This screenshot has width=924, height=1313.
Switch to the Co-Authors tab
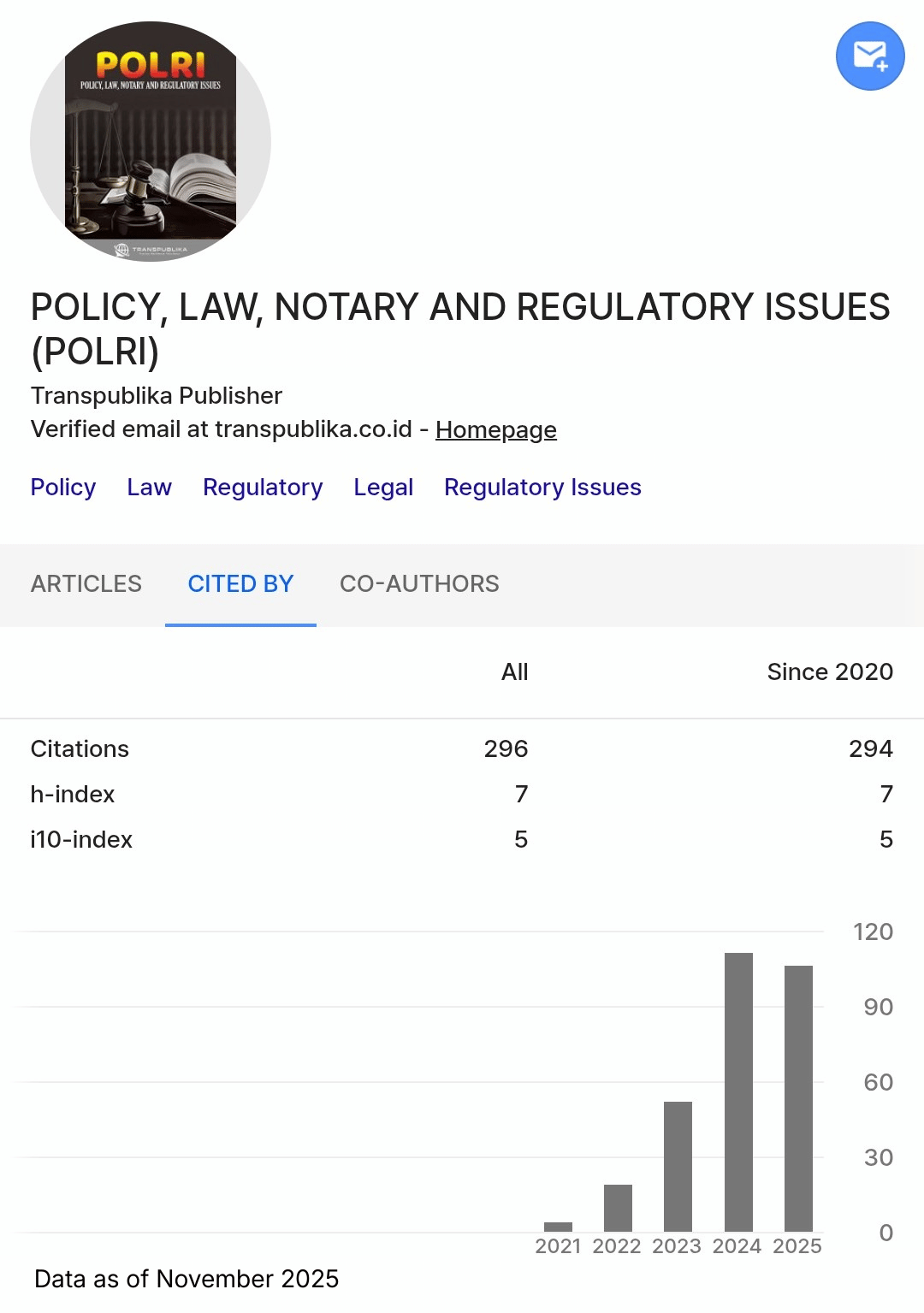click(419, 584)
